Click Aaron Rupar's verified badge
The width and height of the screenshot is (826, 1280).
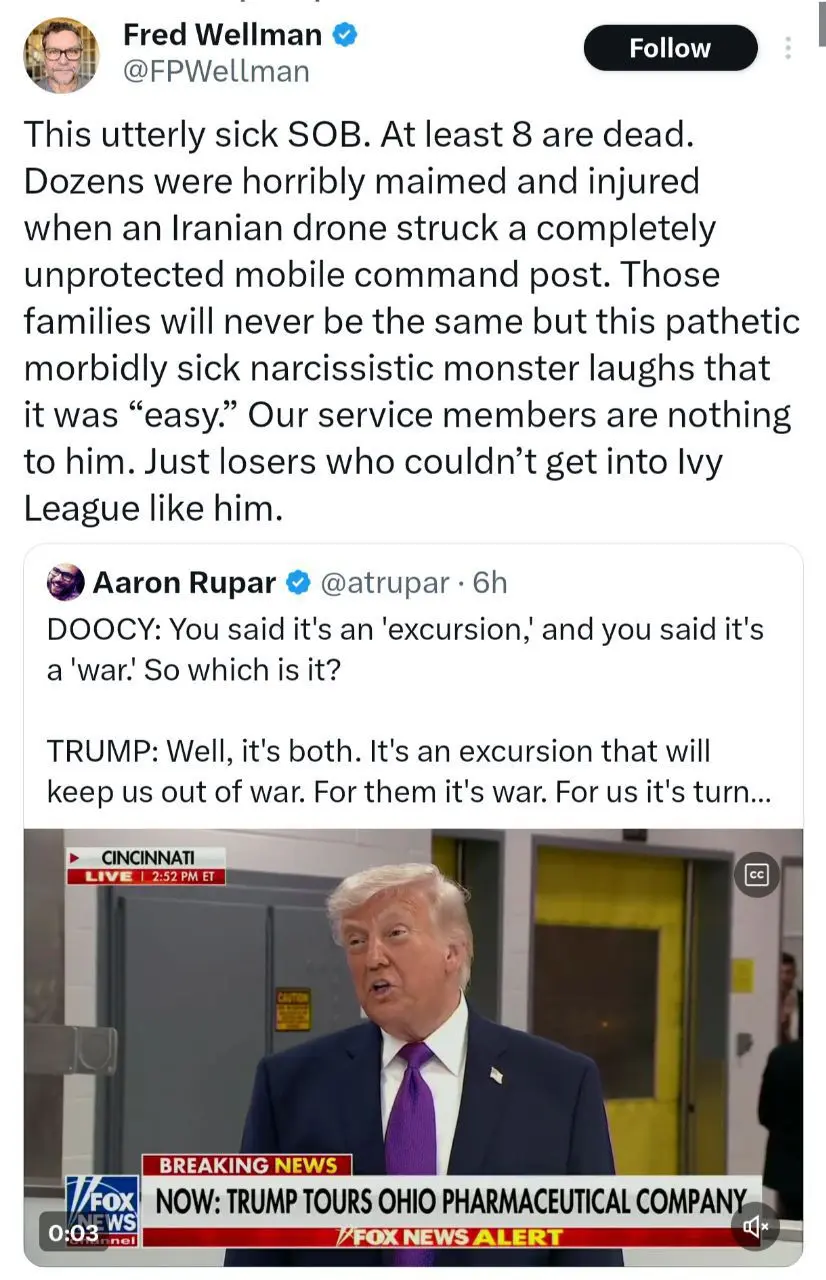click(298, 582)
